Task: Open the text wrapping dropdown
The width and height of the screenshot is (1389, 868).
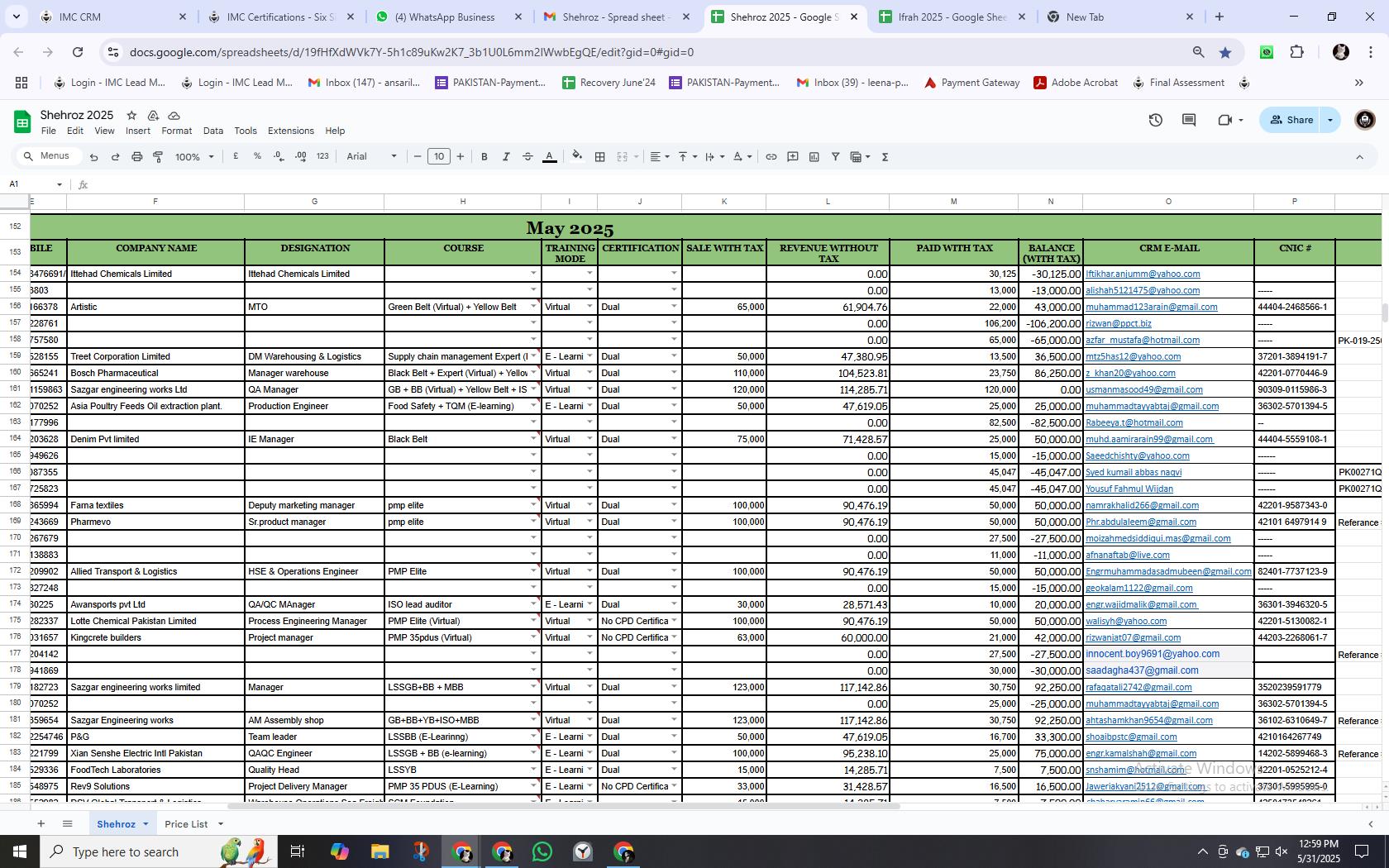Action: pyautogui.click(x=714, y=157)
